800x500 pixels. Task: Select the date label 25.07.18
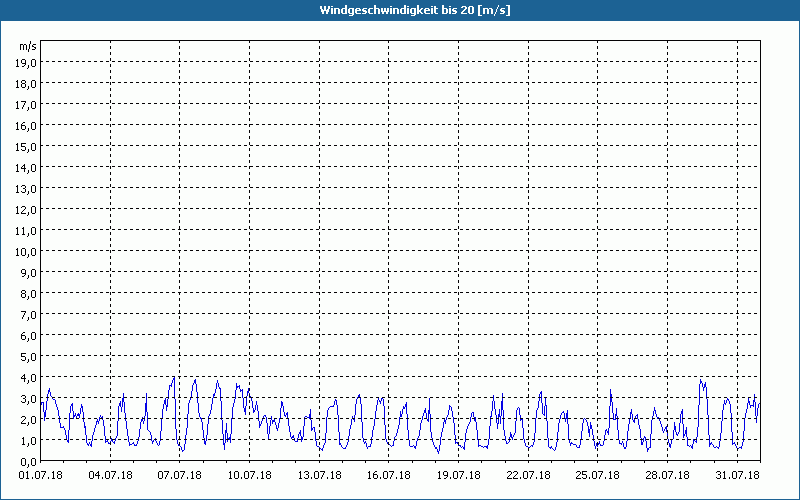tap(598, 476)
